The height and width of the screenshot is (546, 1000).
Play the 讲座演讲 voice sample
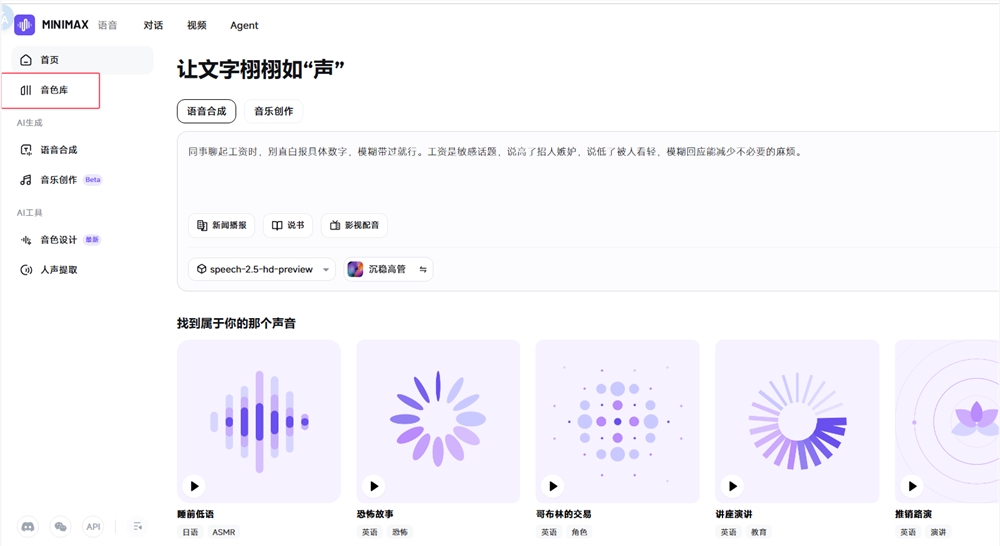click(733, 486)
